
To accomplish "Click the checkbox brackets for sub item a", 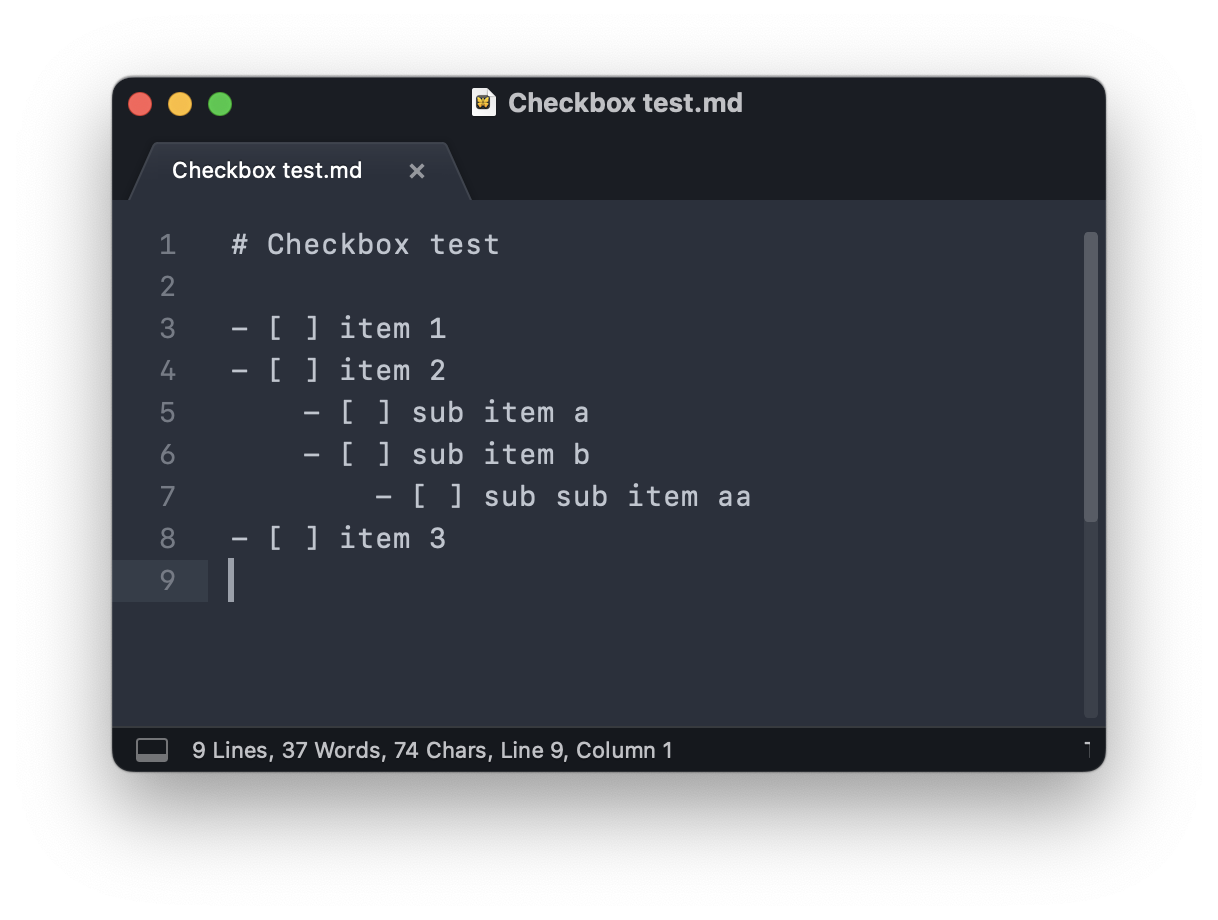I will 366,413.
